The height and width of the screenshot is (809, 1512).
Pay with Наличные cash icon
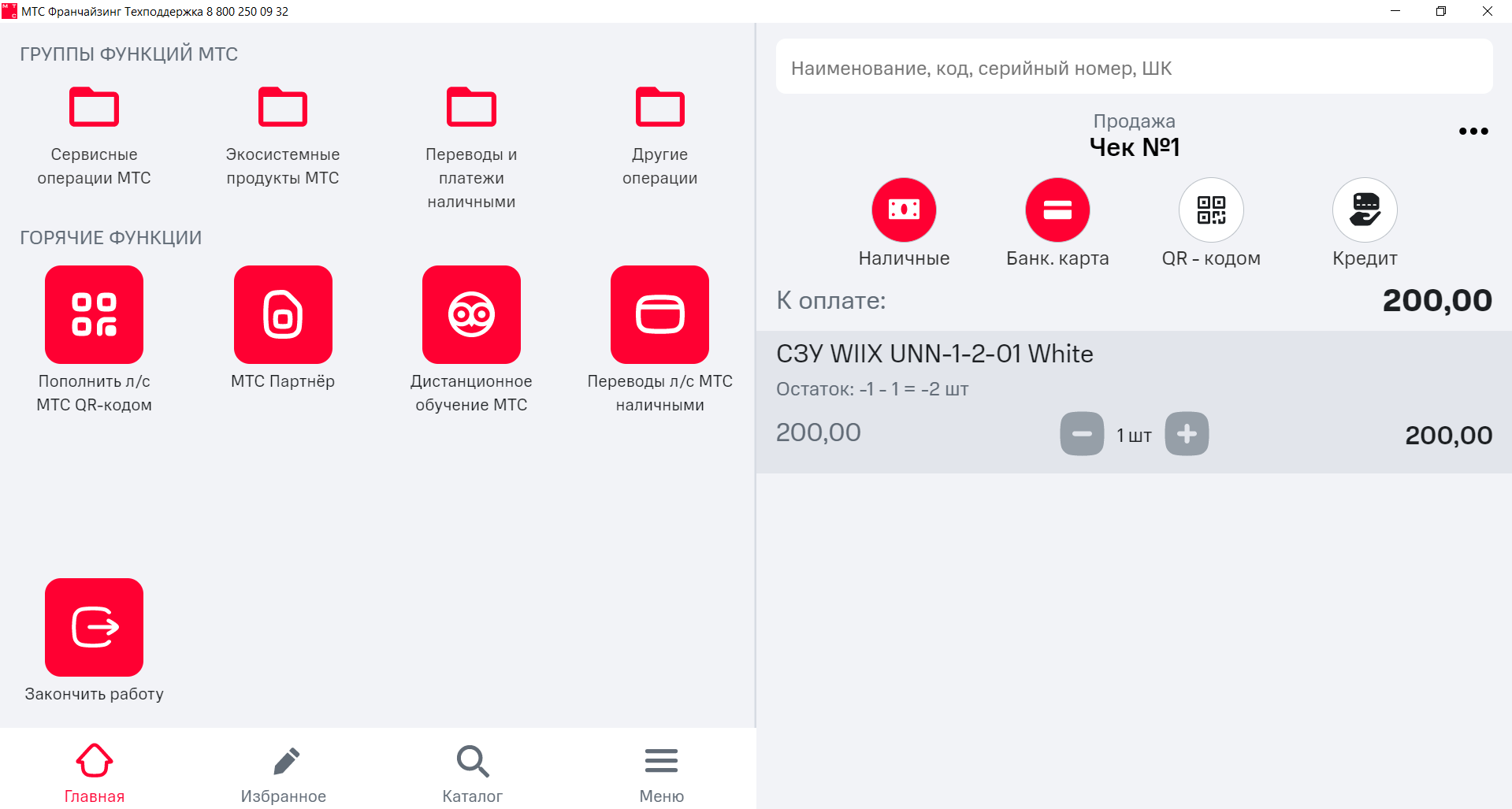point(904,210)
